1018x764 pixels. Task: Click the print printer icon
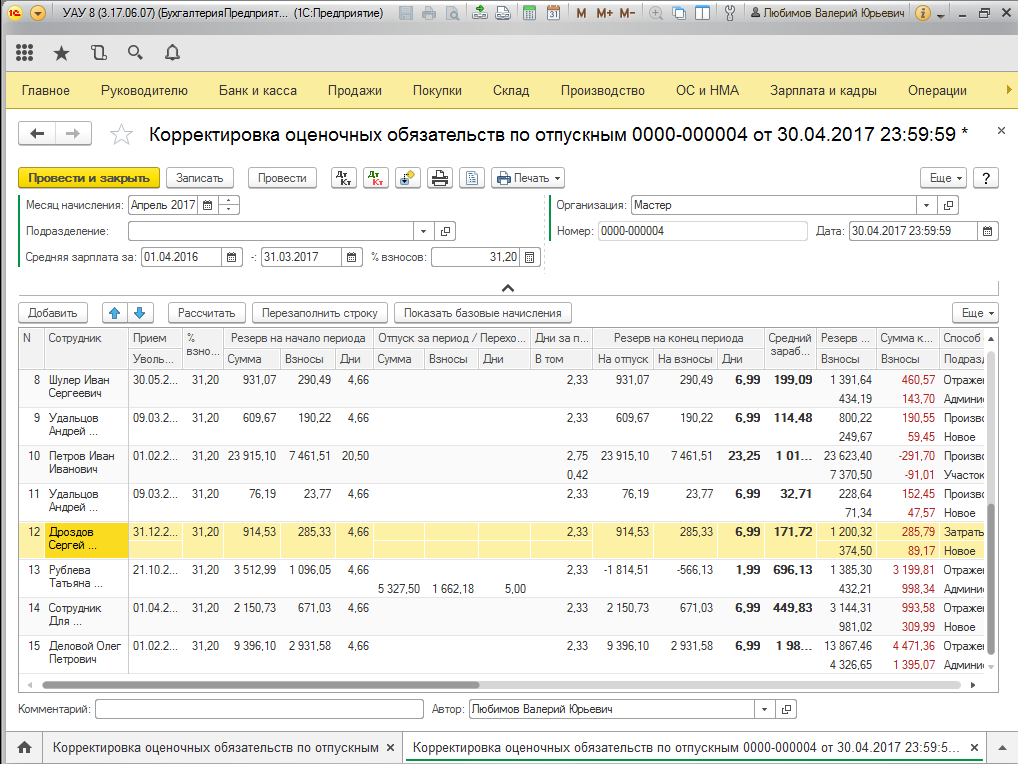coord(440,178)
